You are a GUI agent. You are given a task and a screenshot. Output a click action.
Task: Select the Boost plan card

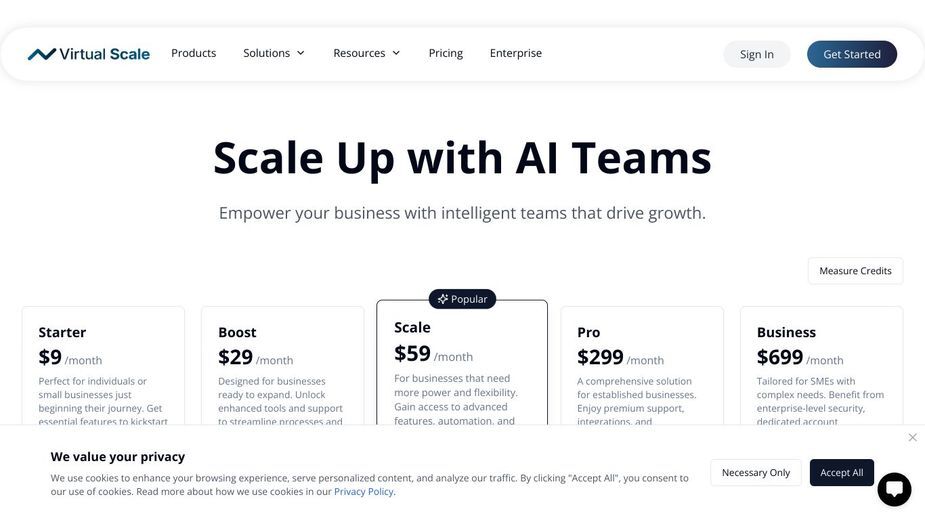coord(283,366)
